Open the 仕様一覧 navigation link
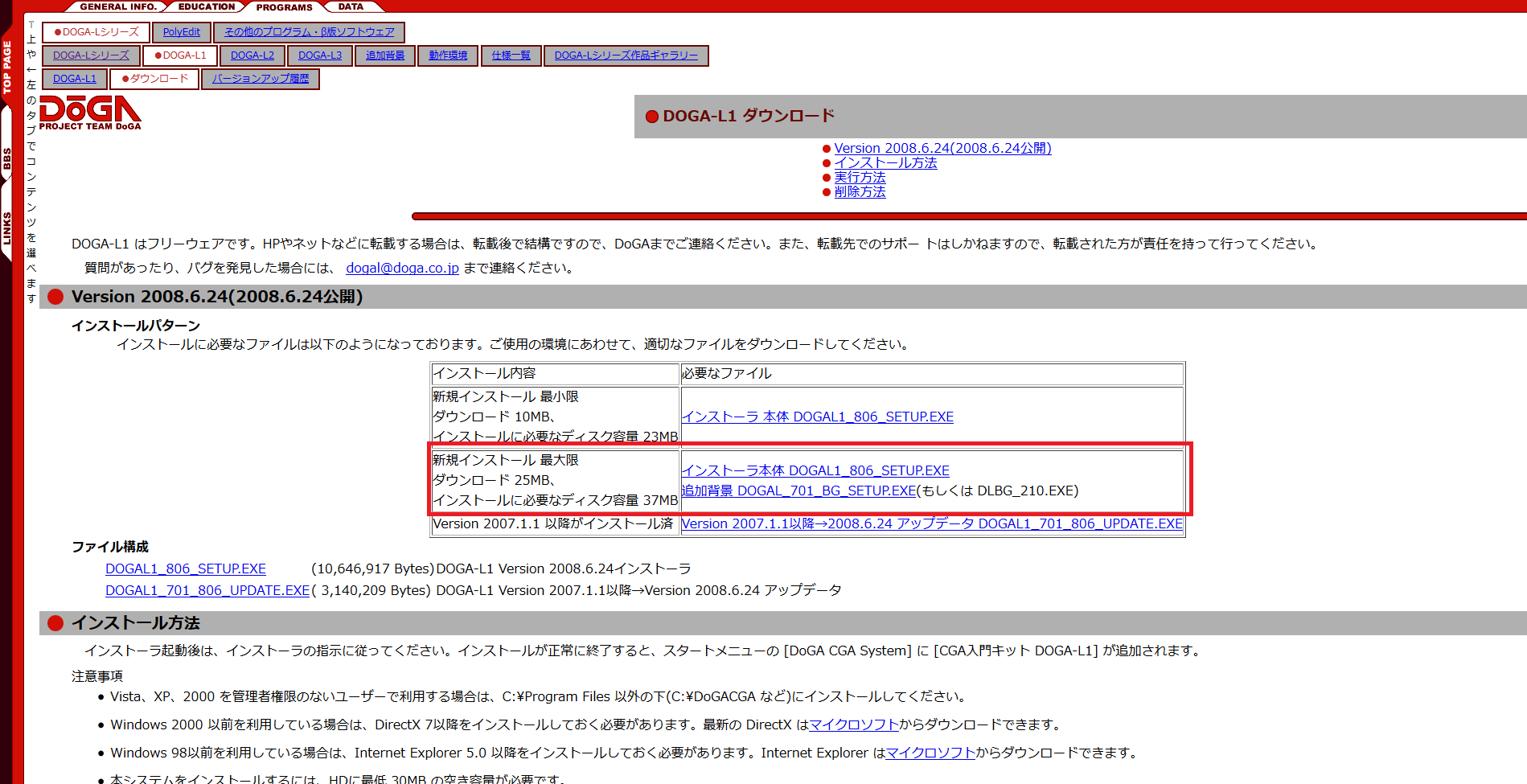The image size is (1527, 784). (511, 55)
